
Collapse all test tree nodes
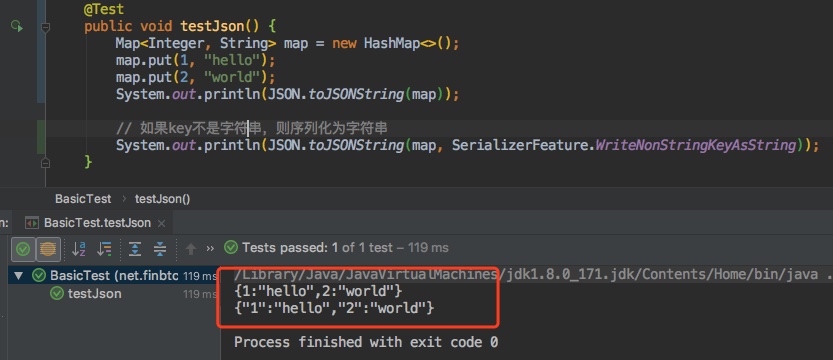coord(160,248)
